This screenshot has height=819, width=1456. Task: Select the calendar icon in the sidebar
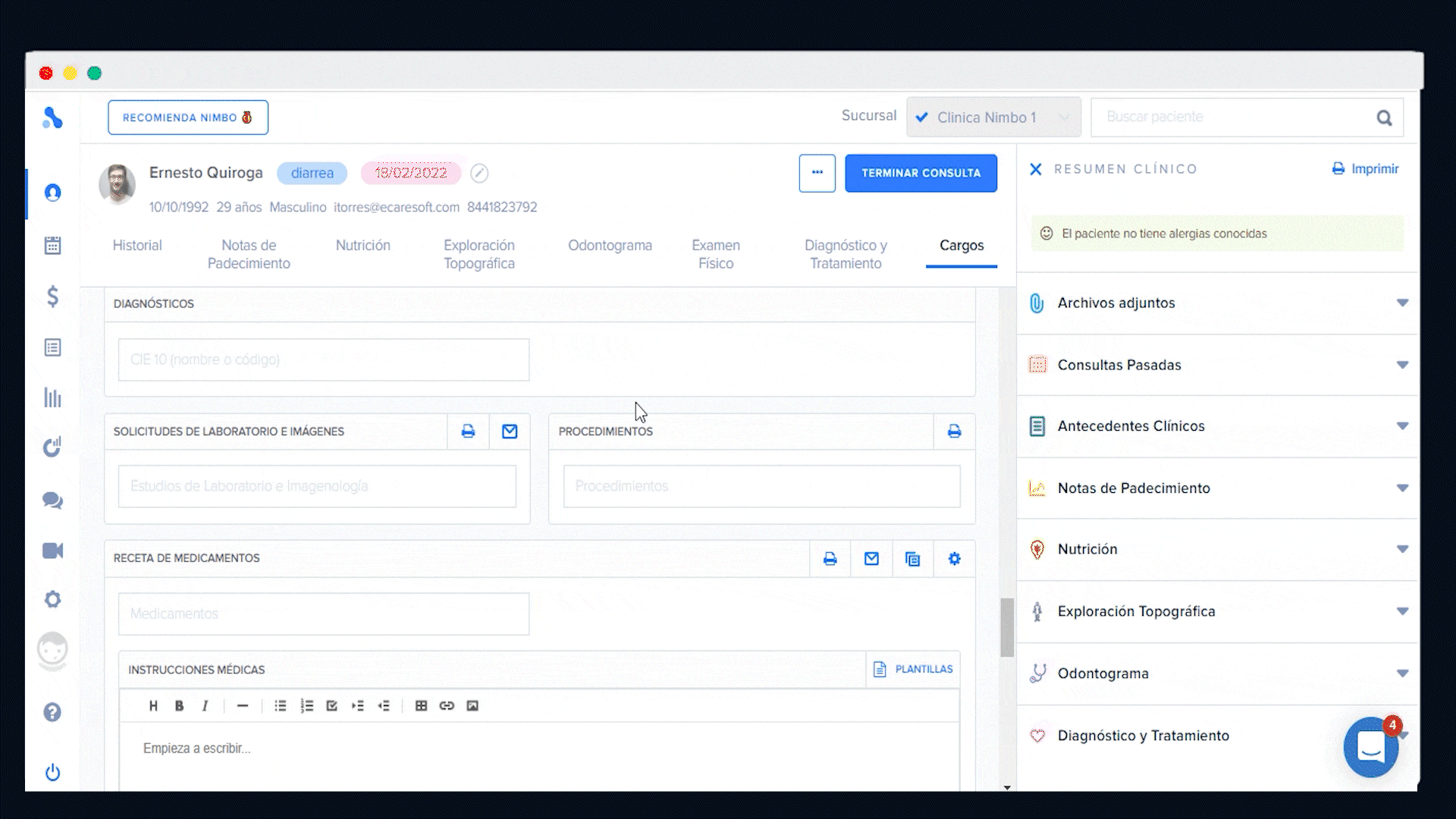52,244
